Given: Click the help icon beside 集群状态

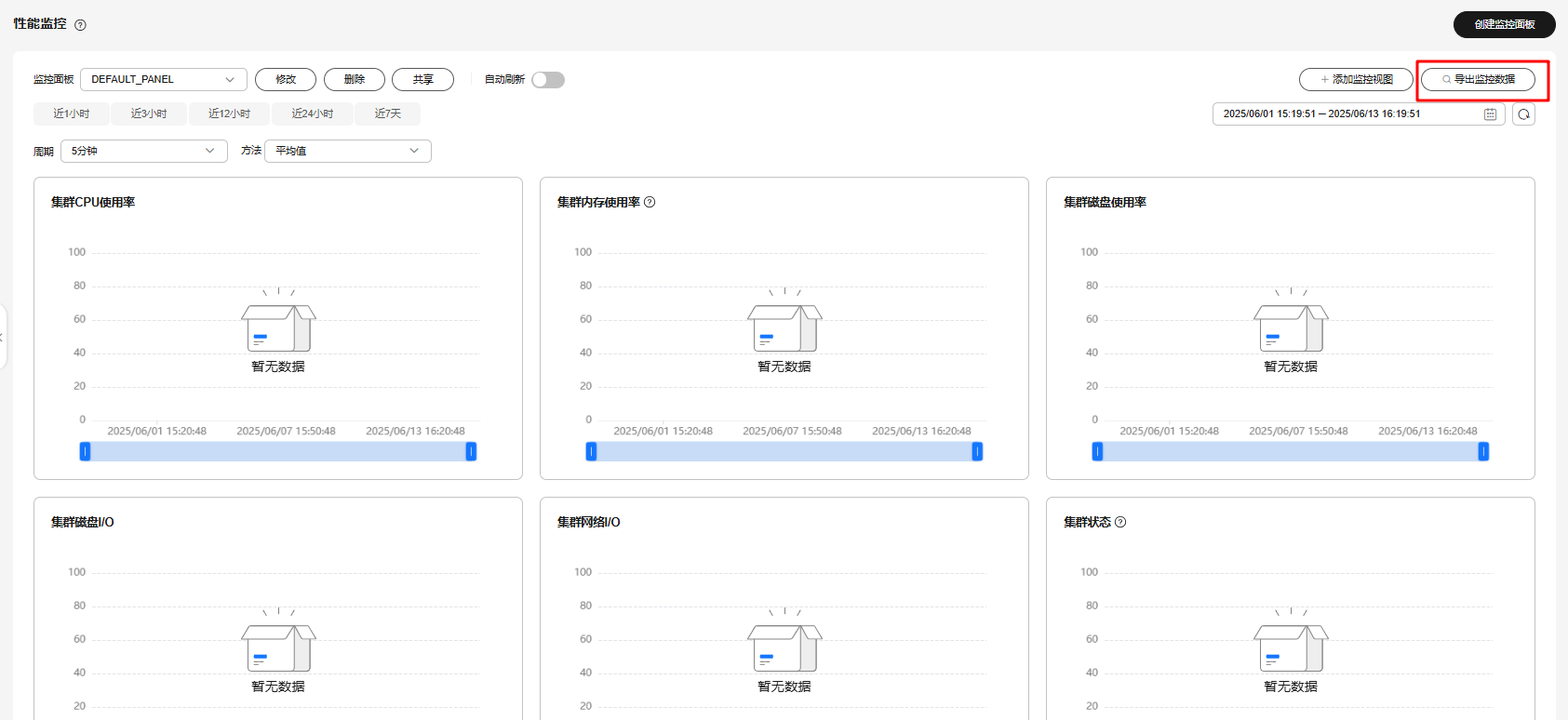Looking at the screenshot, I should [1120, 522].
